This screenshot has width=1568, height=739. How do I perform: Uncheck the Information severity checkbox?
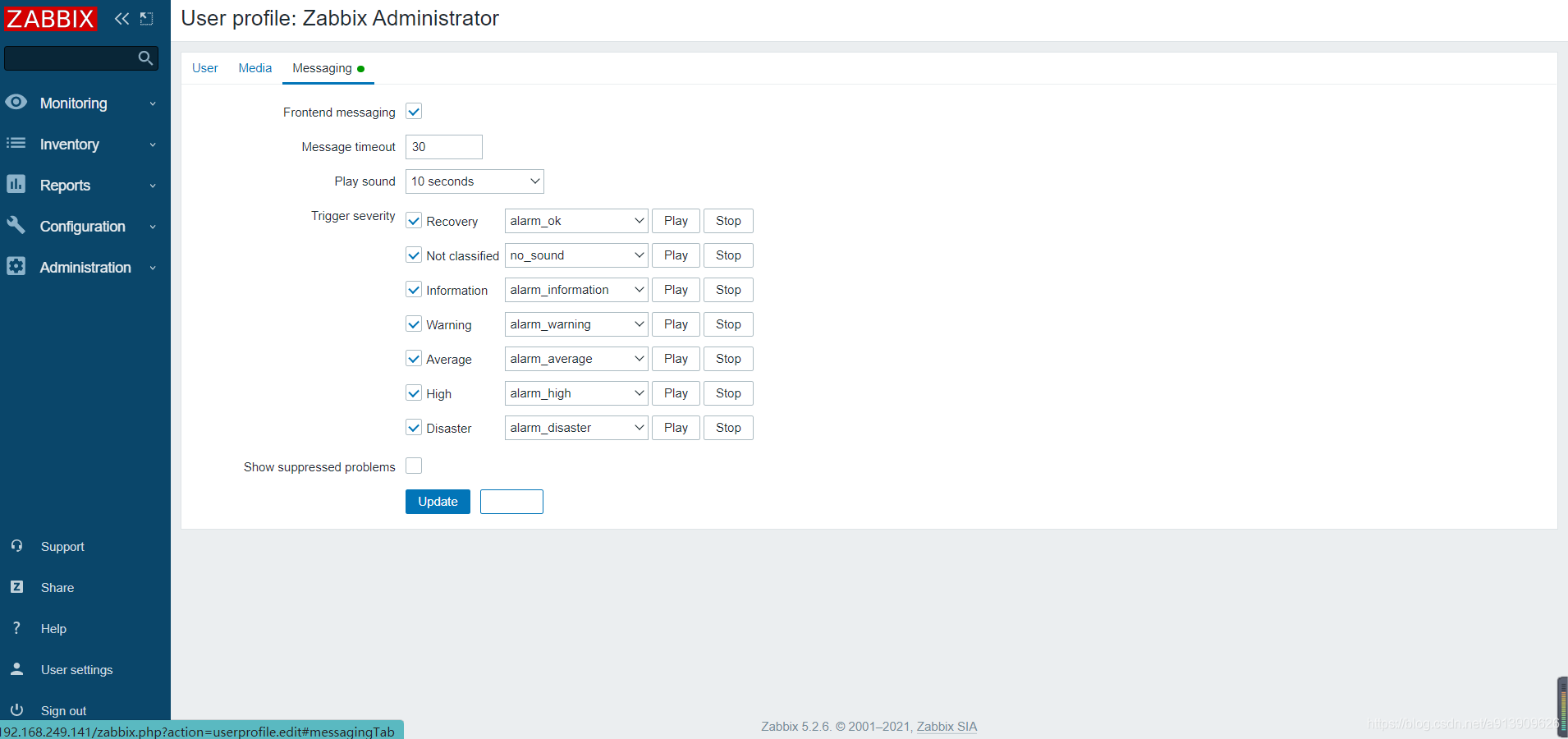pos(414,290)
